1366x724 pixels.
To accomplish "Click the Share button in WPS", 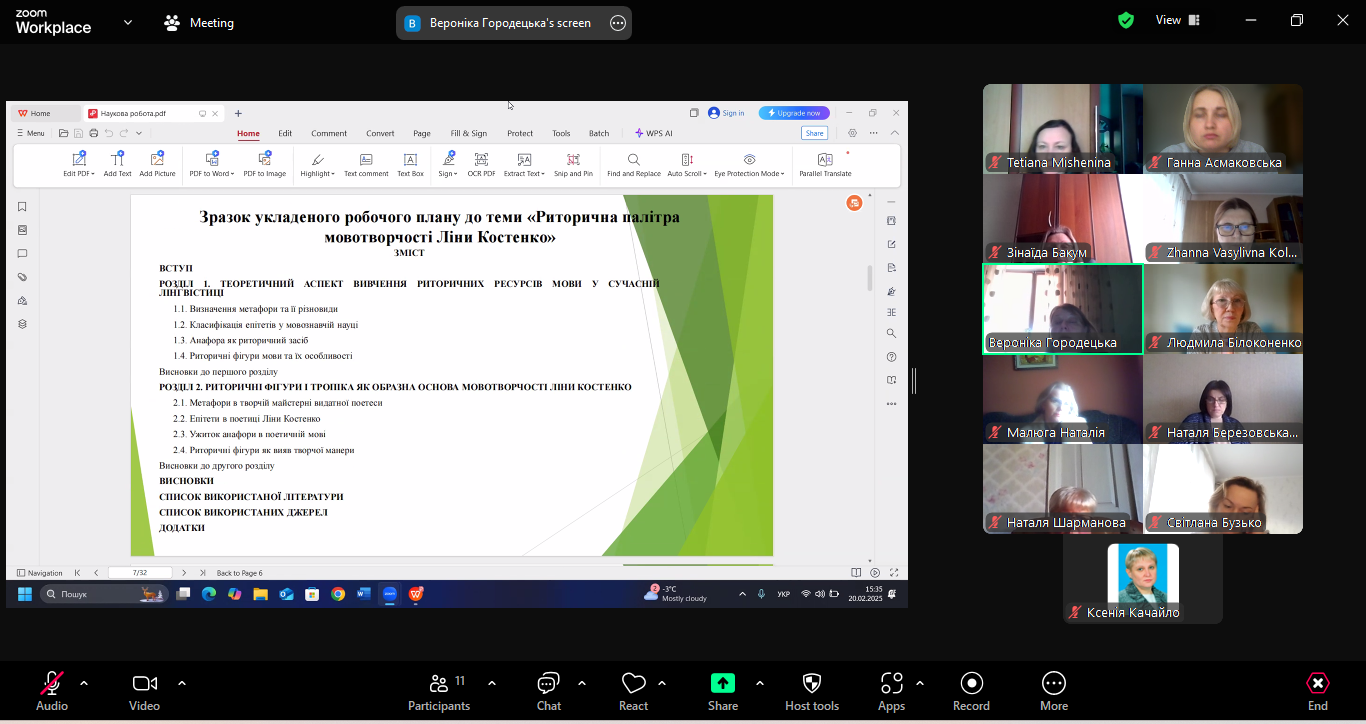I will click(814, 133).
